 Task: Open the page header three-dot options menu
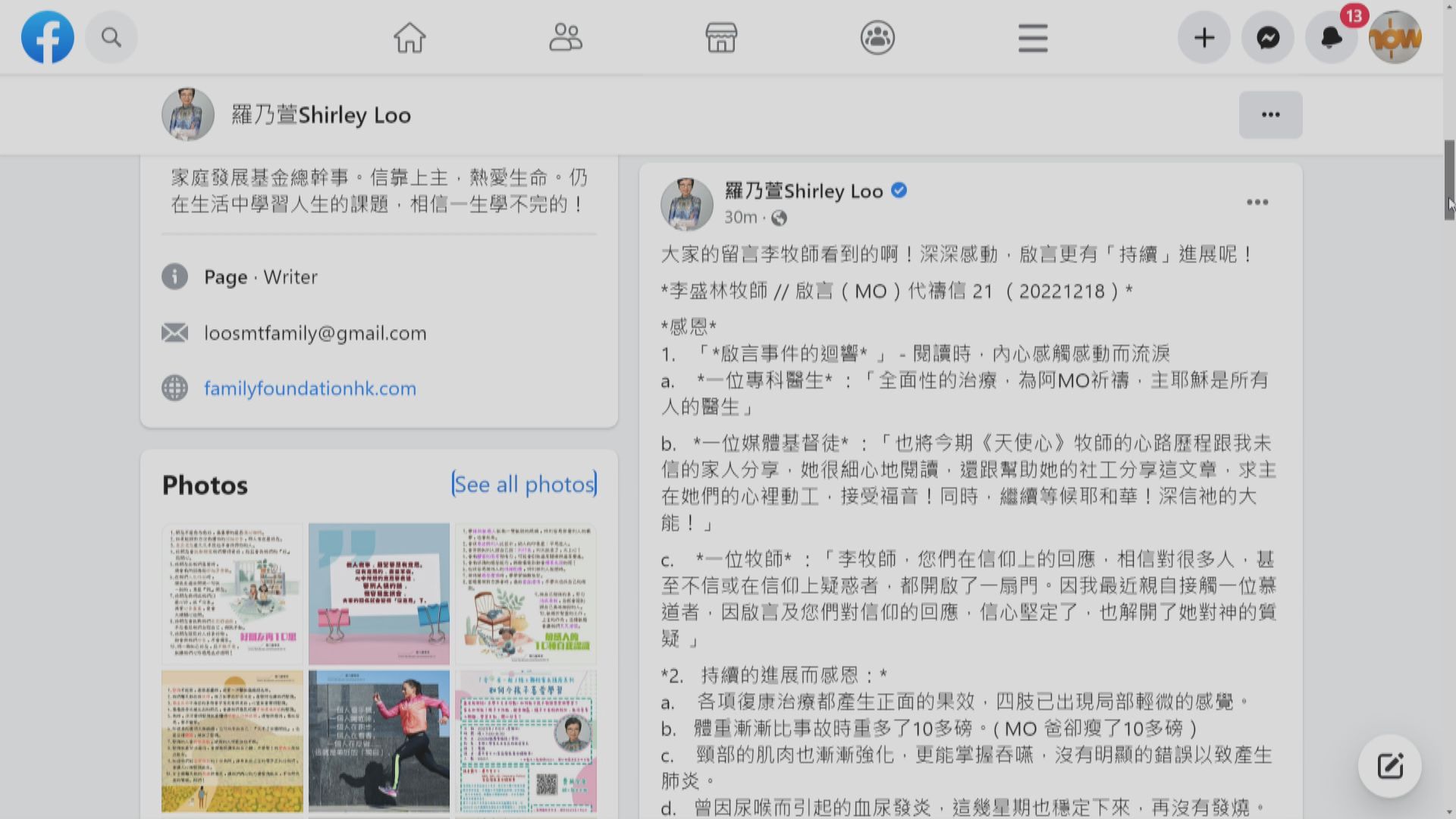tap(1270, 115)
